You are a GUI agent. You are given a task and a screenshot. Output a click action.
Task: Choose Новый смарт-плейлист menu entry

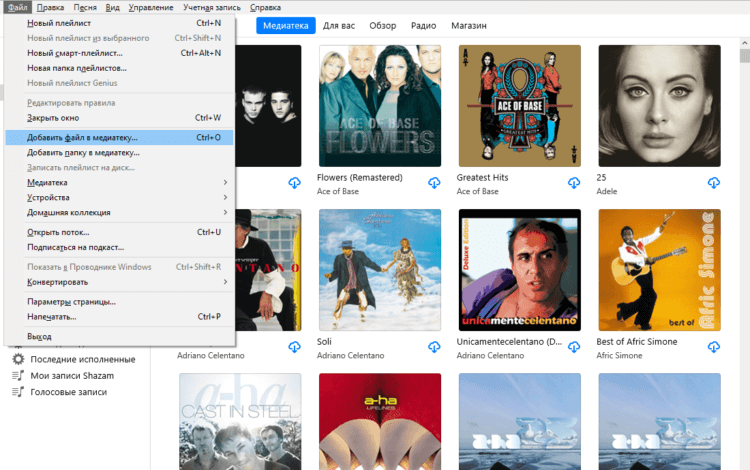[119, 53]
